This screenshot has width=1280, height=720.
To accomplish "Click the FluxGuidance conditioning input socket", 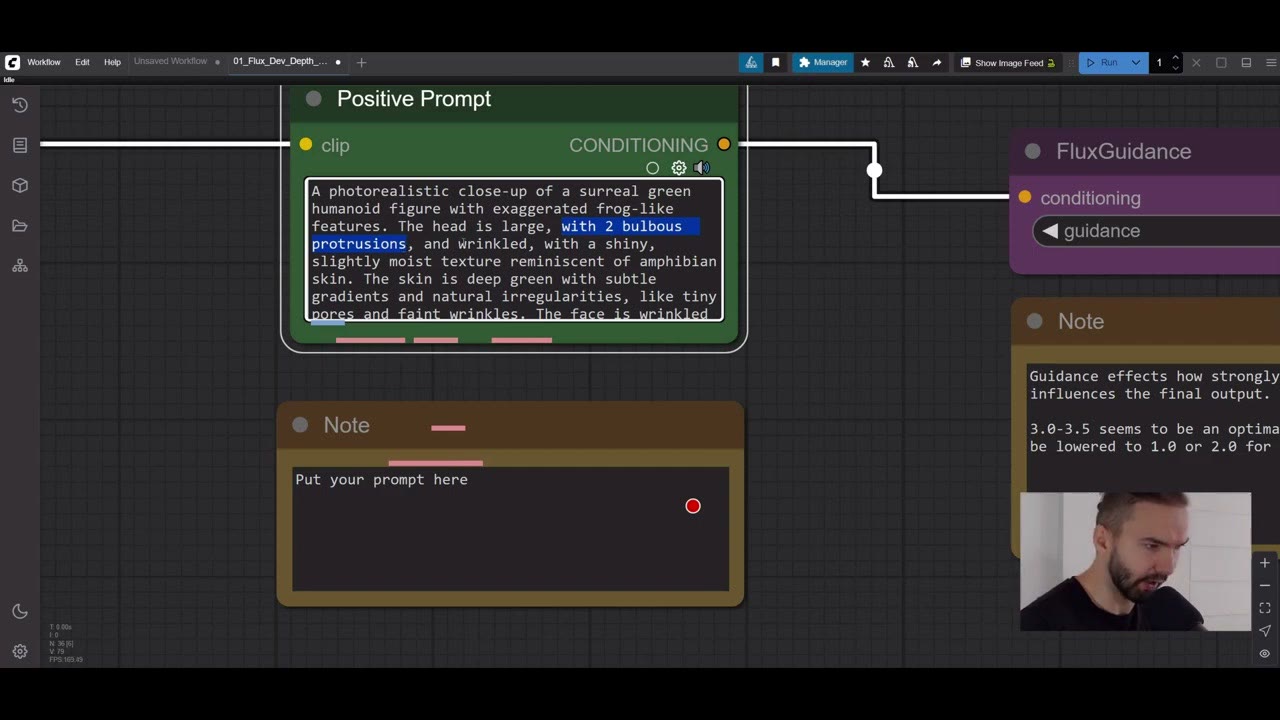I will click(1025, 198).
